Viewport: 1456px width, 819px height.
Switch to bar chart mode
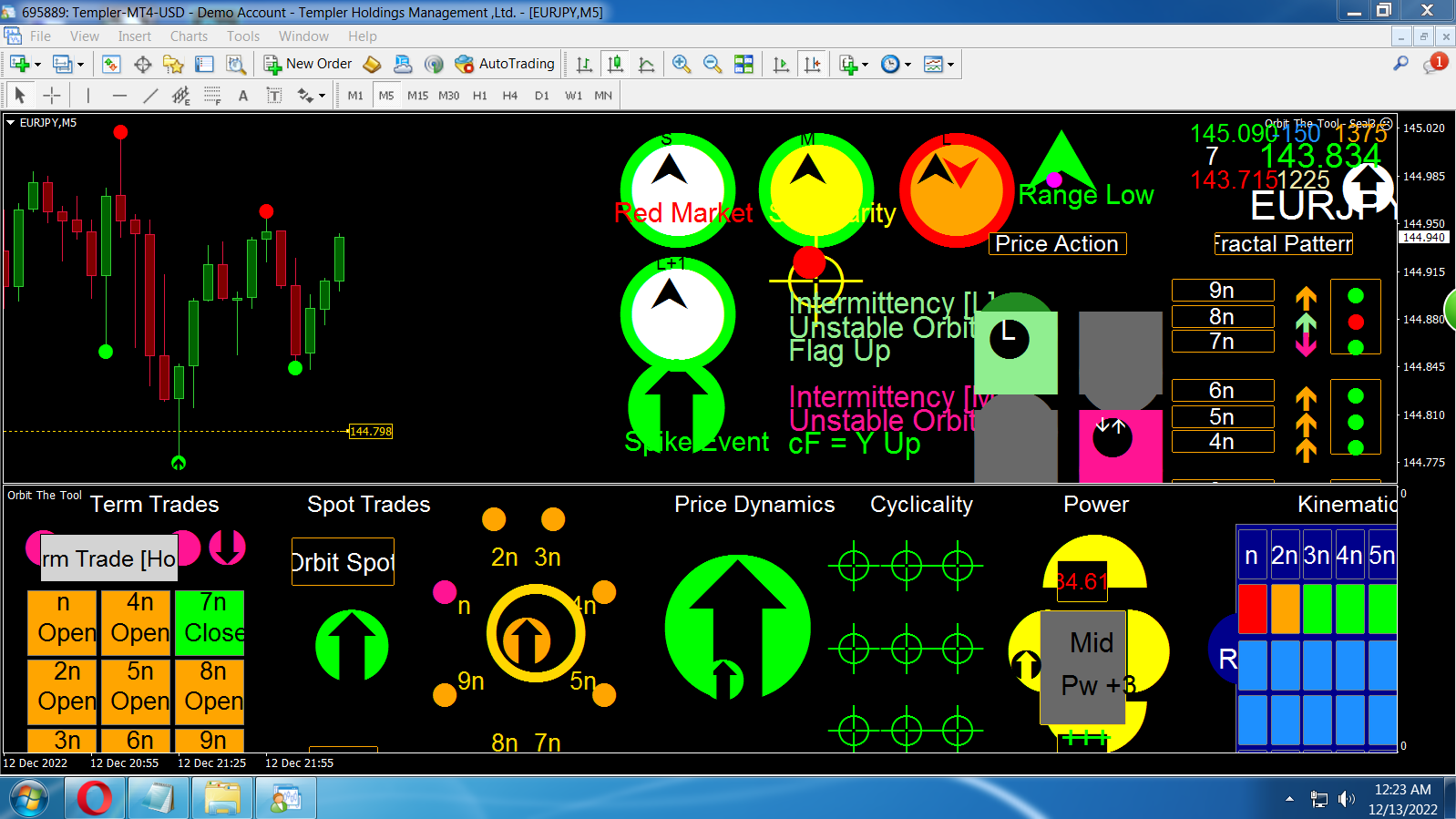pyautogui.click(x=584, y=64)
